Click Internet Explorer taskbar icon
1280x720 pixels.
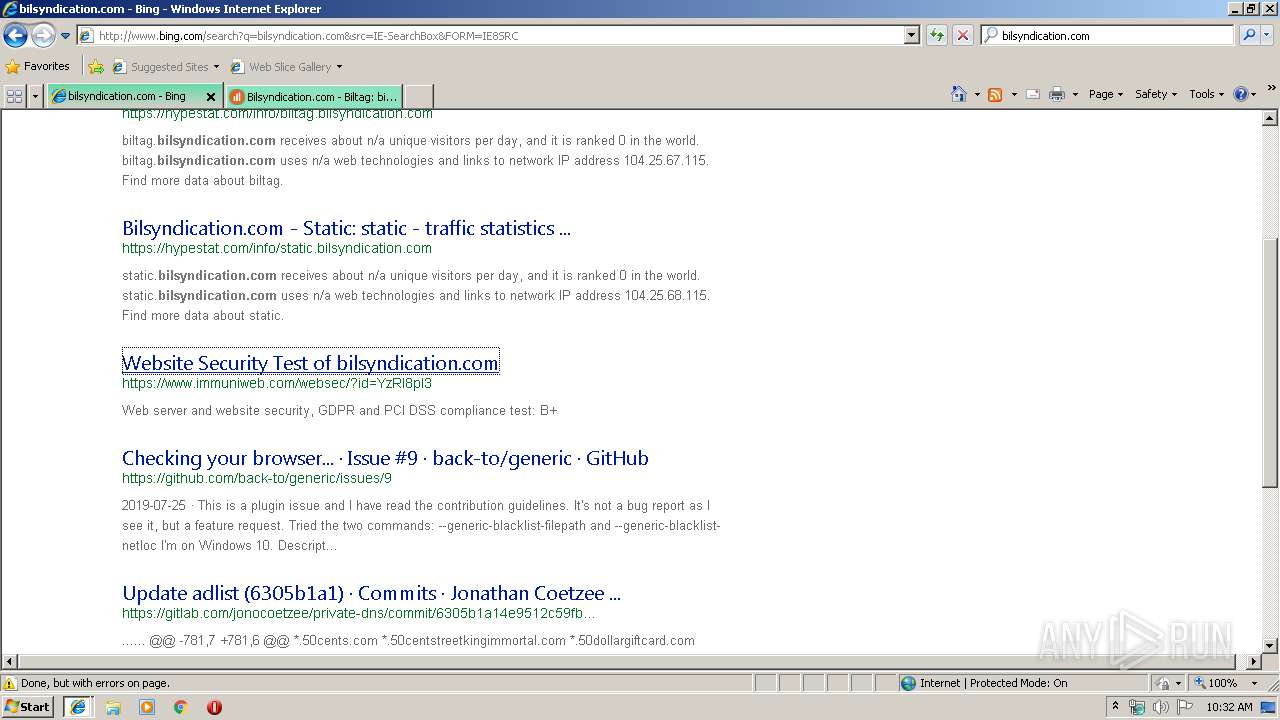(78, 707)
